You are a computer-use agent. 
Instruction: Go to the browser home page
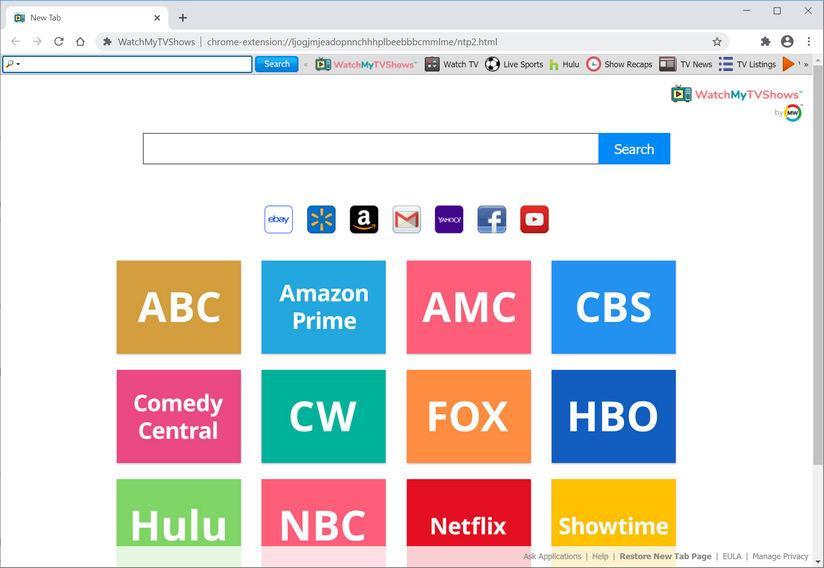point(80,42)
